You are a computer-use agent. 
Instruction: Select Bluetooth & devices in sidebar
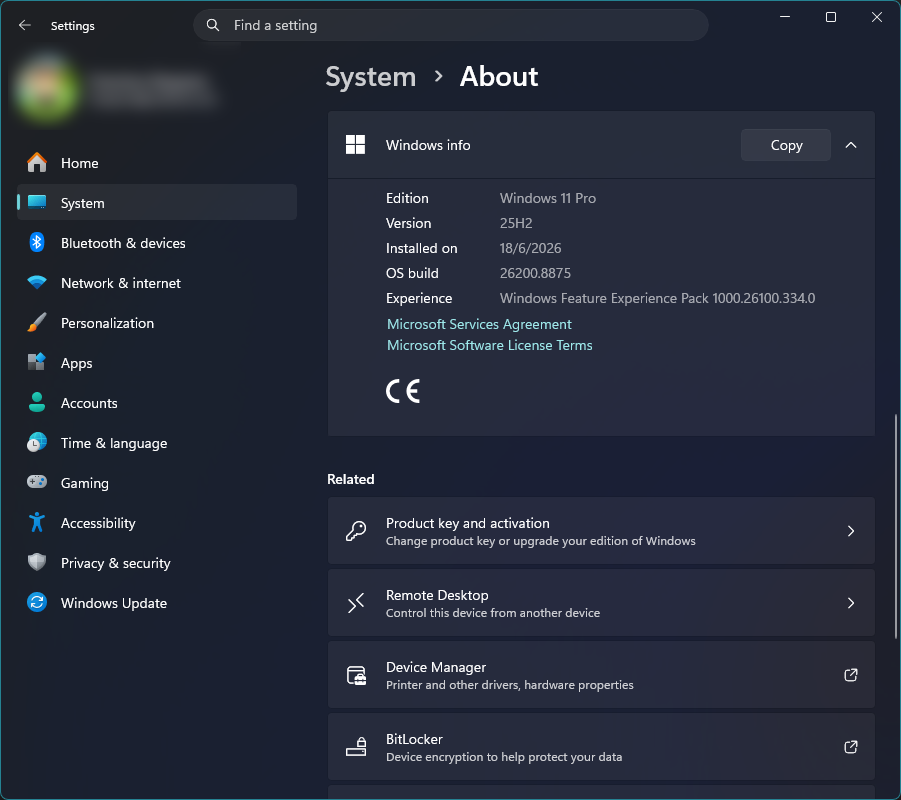(x=157, y=243)
